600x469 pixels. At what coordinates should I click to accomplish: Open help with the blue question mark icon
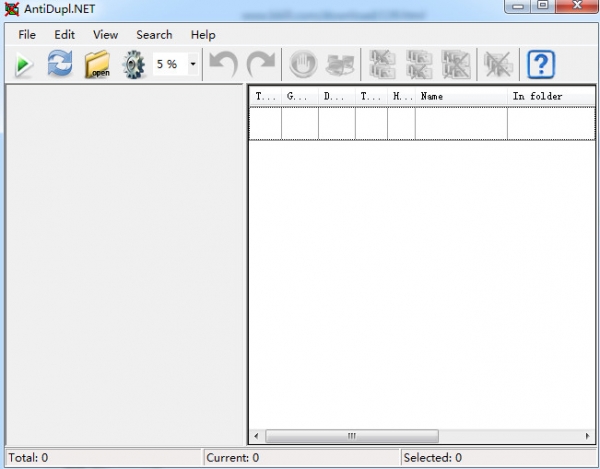541,64
